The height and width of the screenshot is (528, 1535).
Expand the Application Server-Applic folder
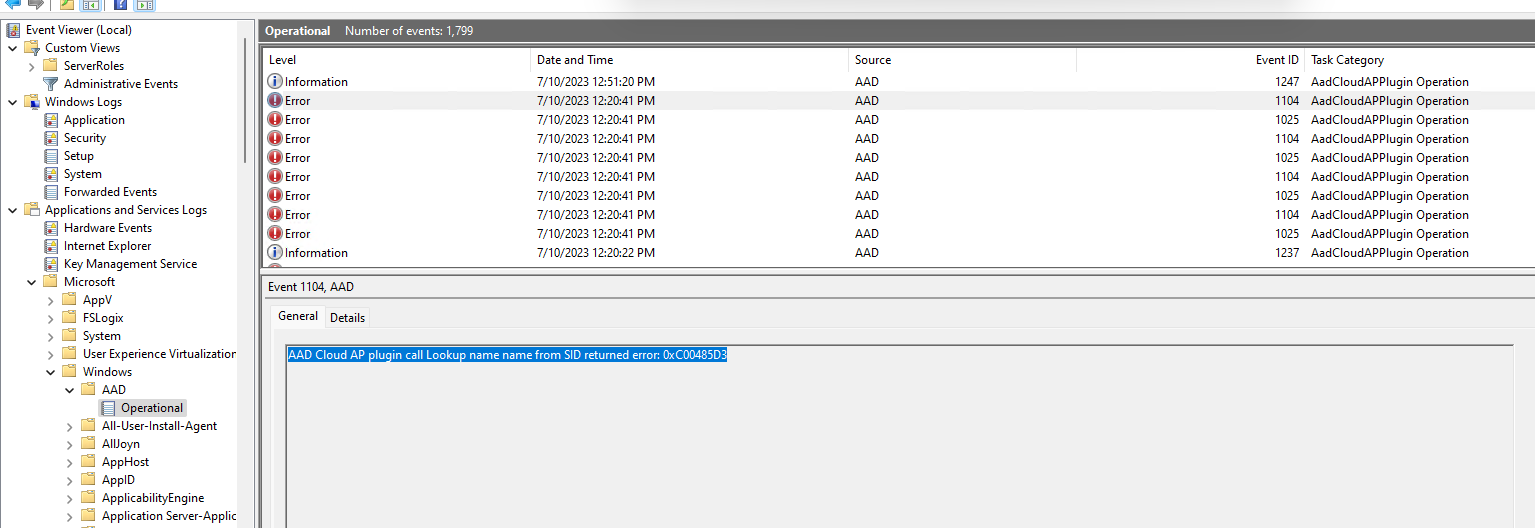tap(69, 516)
